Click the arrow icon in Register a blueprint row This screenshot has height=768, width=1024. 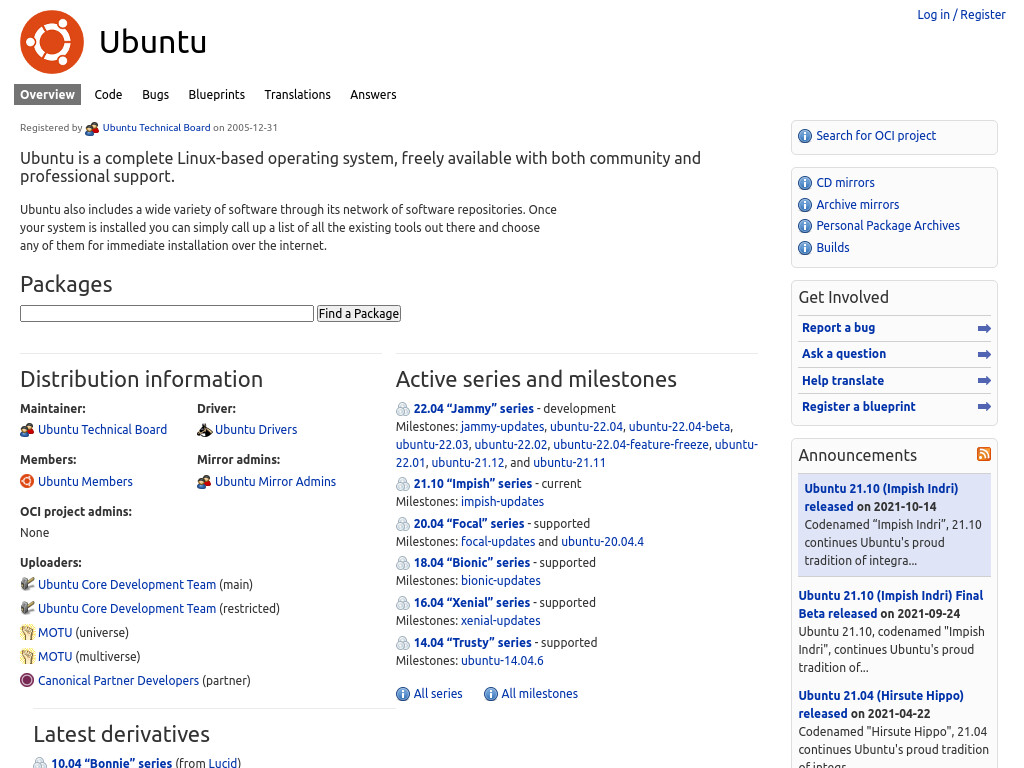984,407
